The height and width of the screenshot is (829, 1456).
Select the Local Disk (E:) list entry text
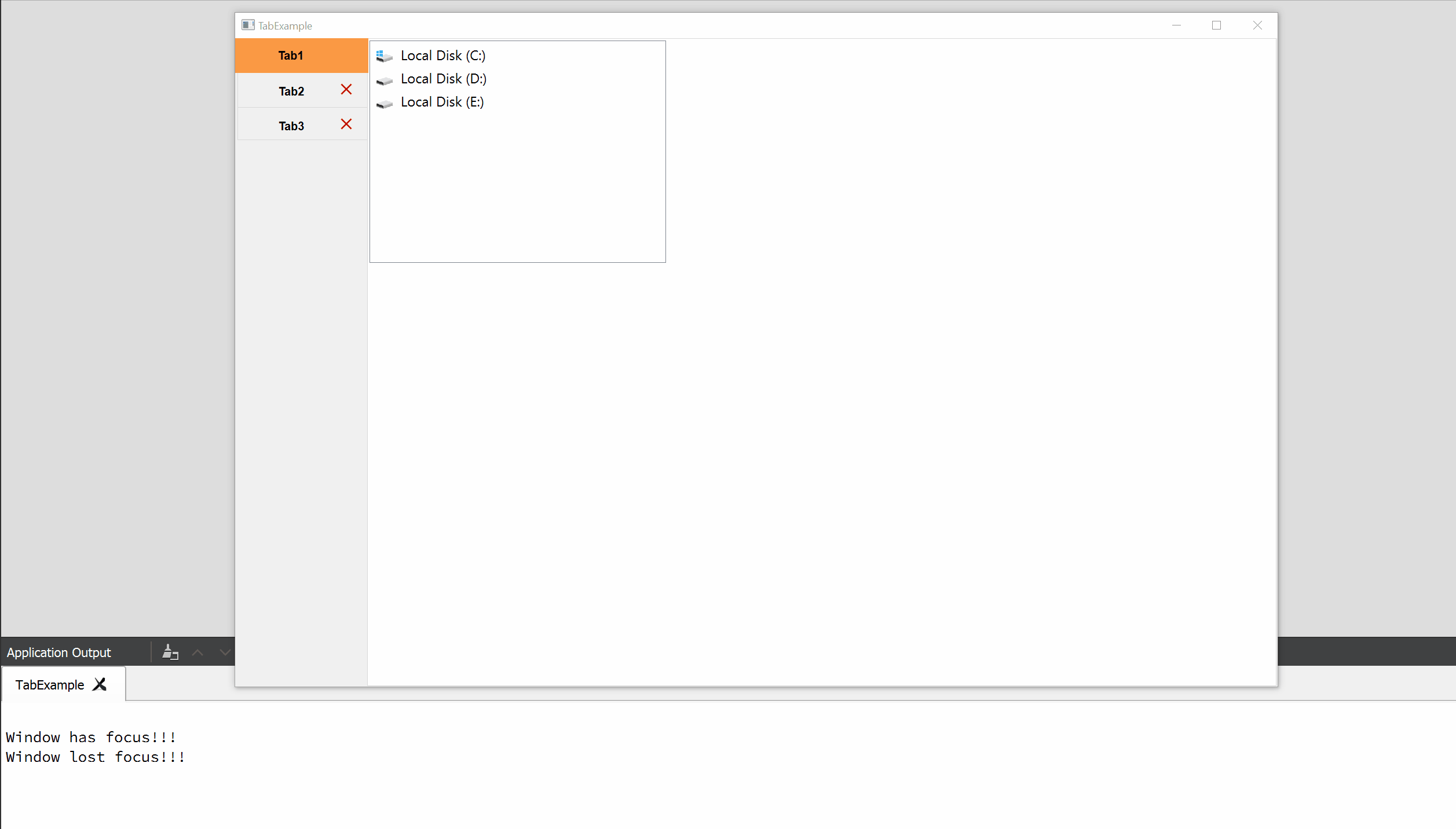[442, 102]
